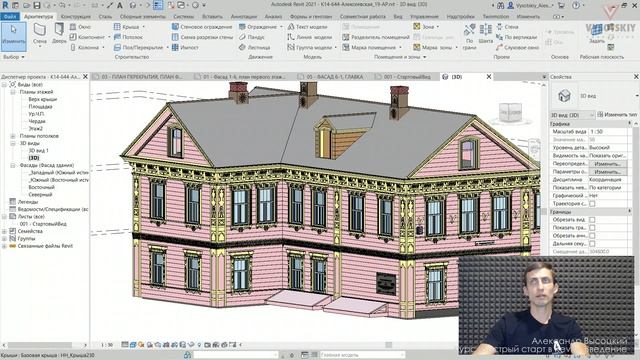Open the Файл menu

coord(10,16)
